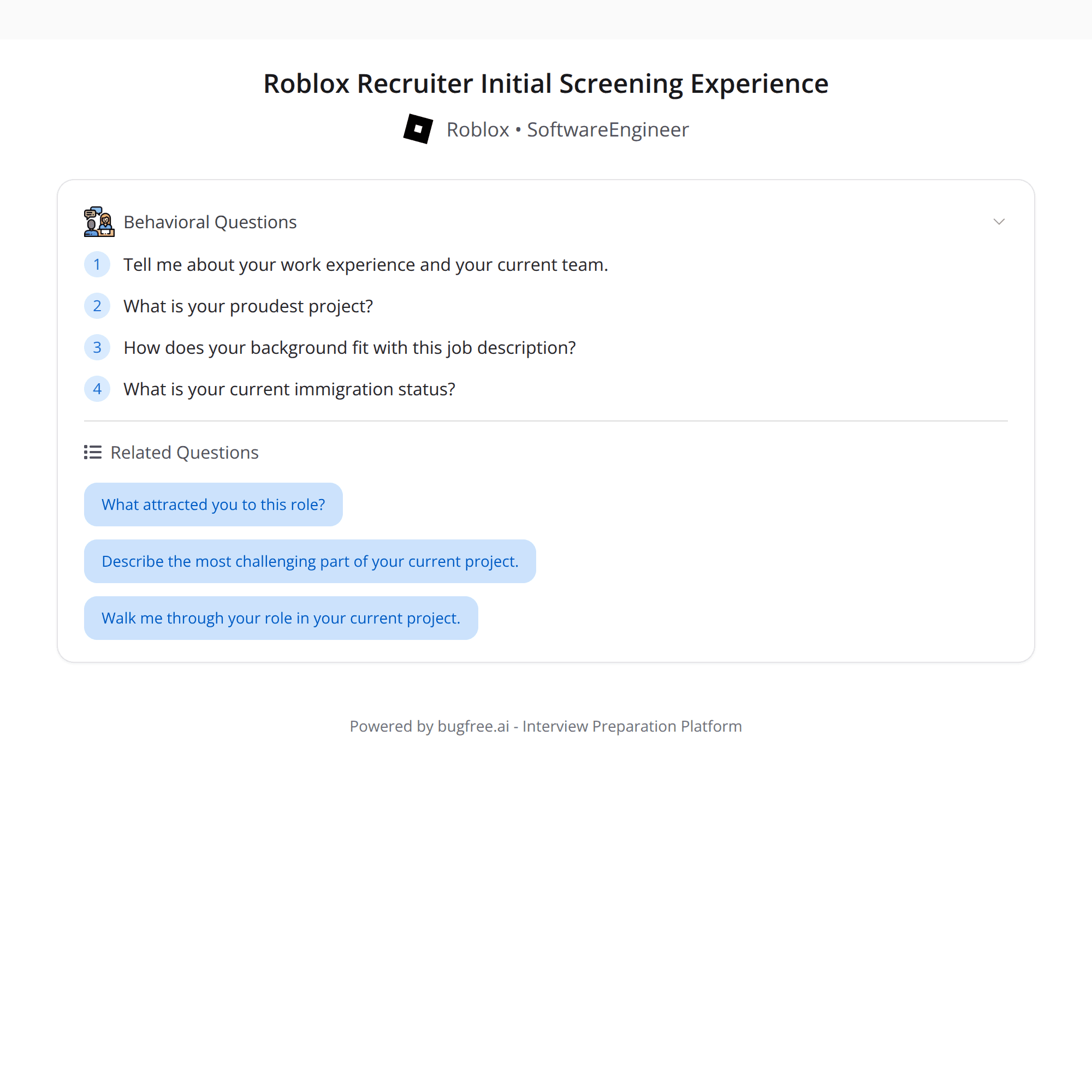Open 'What is your proudest project?' question
Viewport: 1092px width, 1092px height.
(247, 305)
